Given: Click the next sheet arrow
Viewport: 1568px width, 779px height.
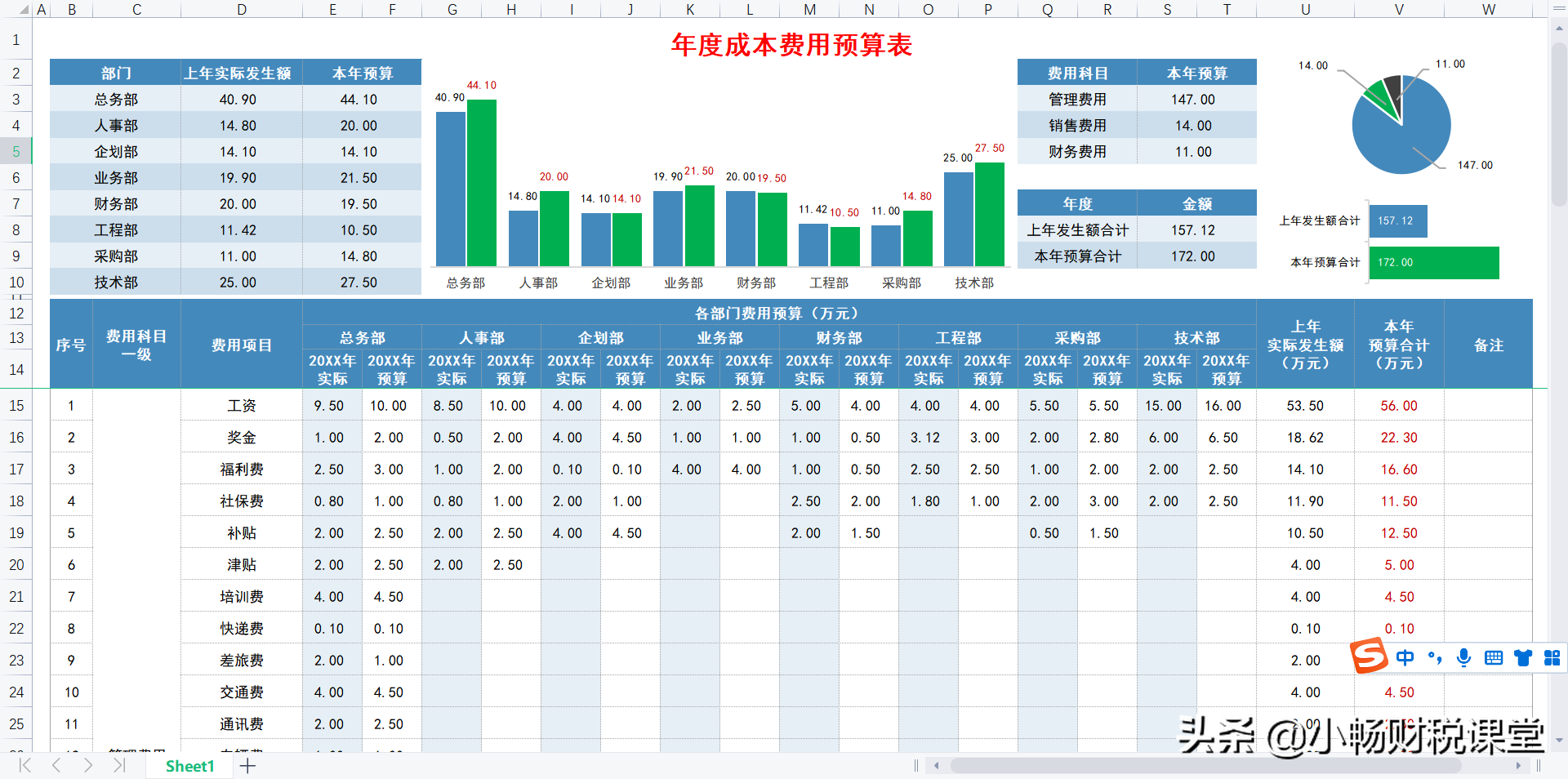Looking at the screenshot, I should click(87, 766).
